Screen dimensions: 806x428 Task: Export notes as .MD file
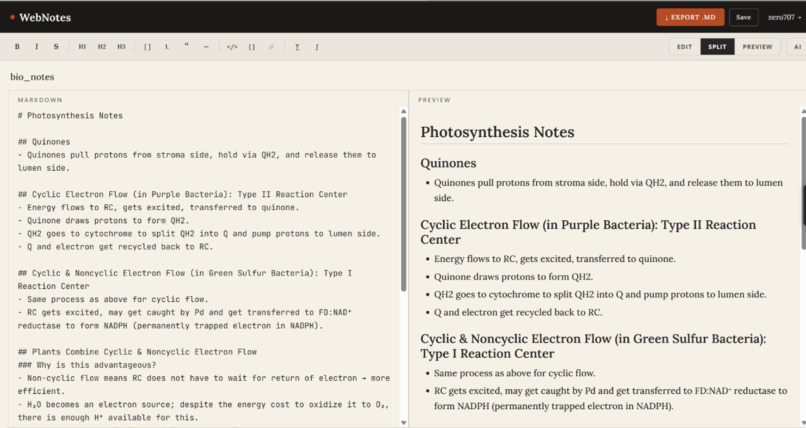point(690,17)
